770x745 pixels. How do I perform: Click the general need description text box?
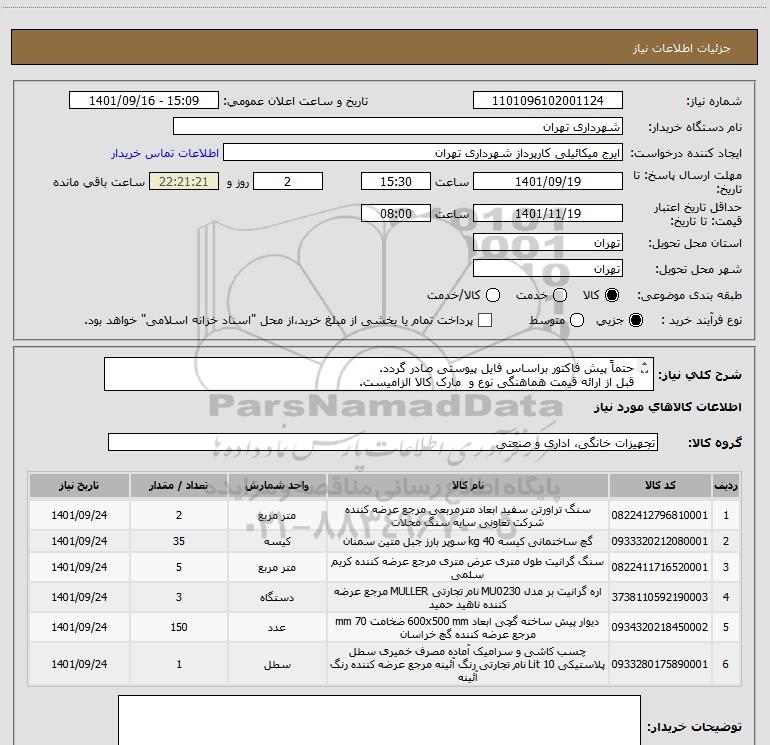(379, 374)
